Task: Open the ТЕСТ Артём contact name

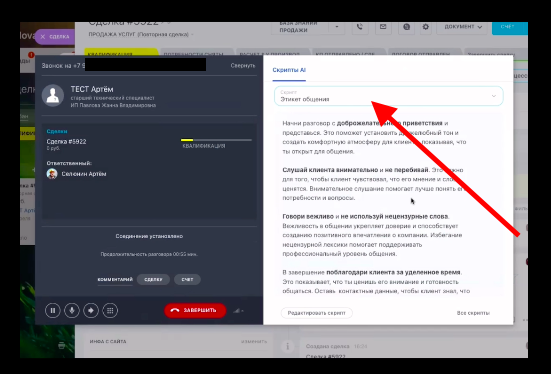Action: [x=92, y=89]
